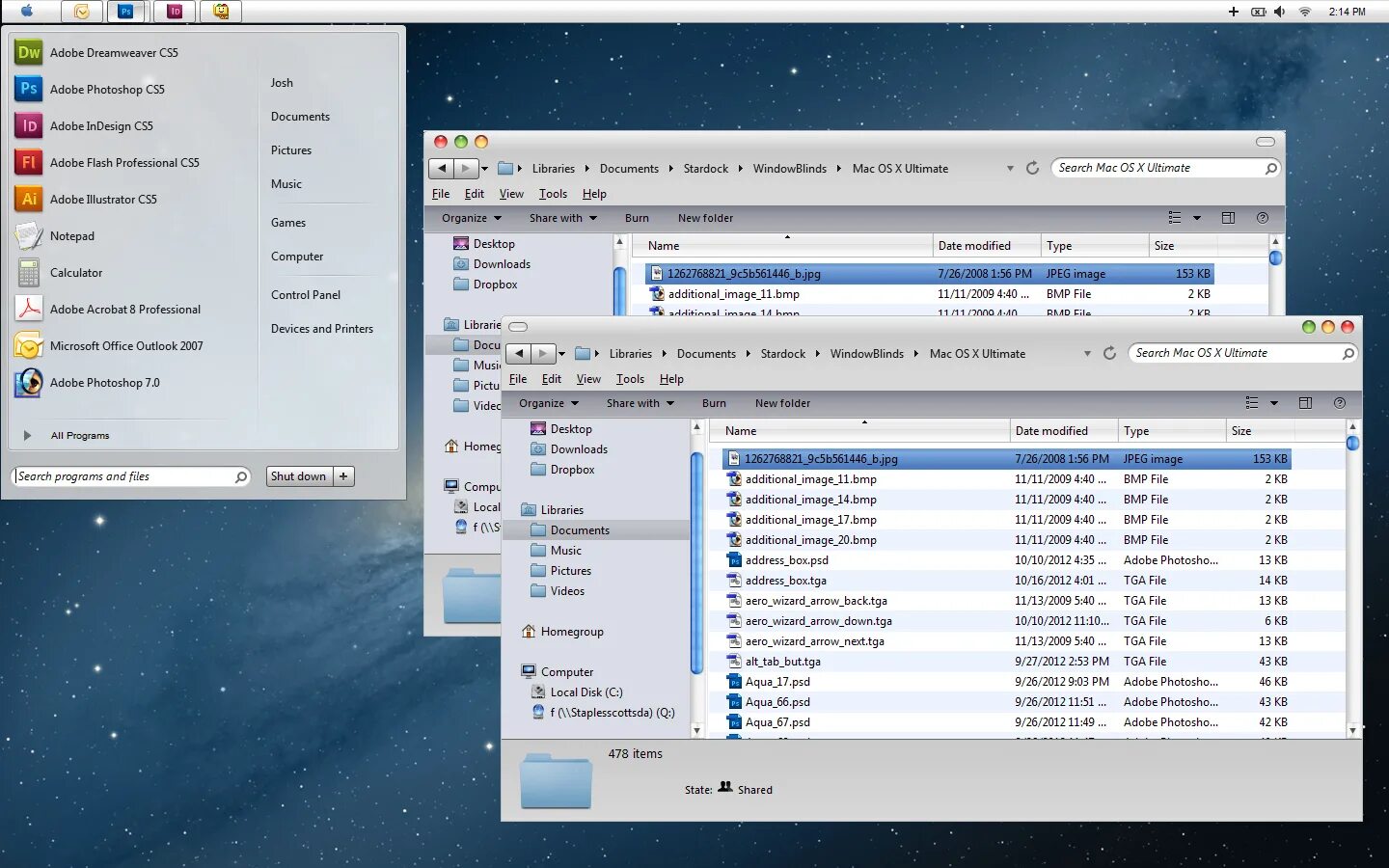Go forward in the front Explorer window

(x=543, y=353)
